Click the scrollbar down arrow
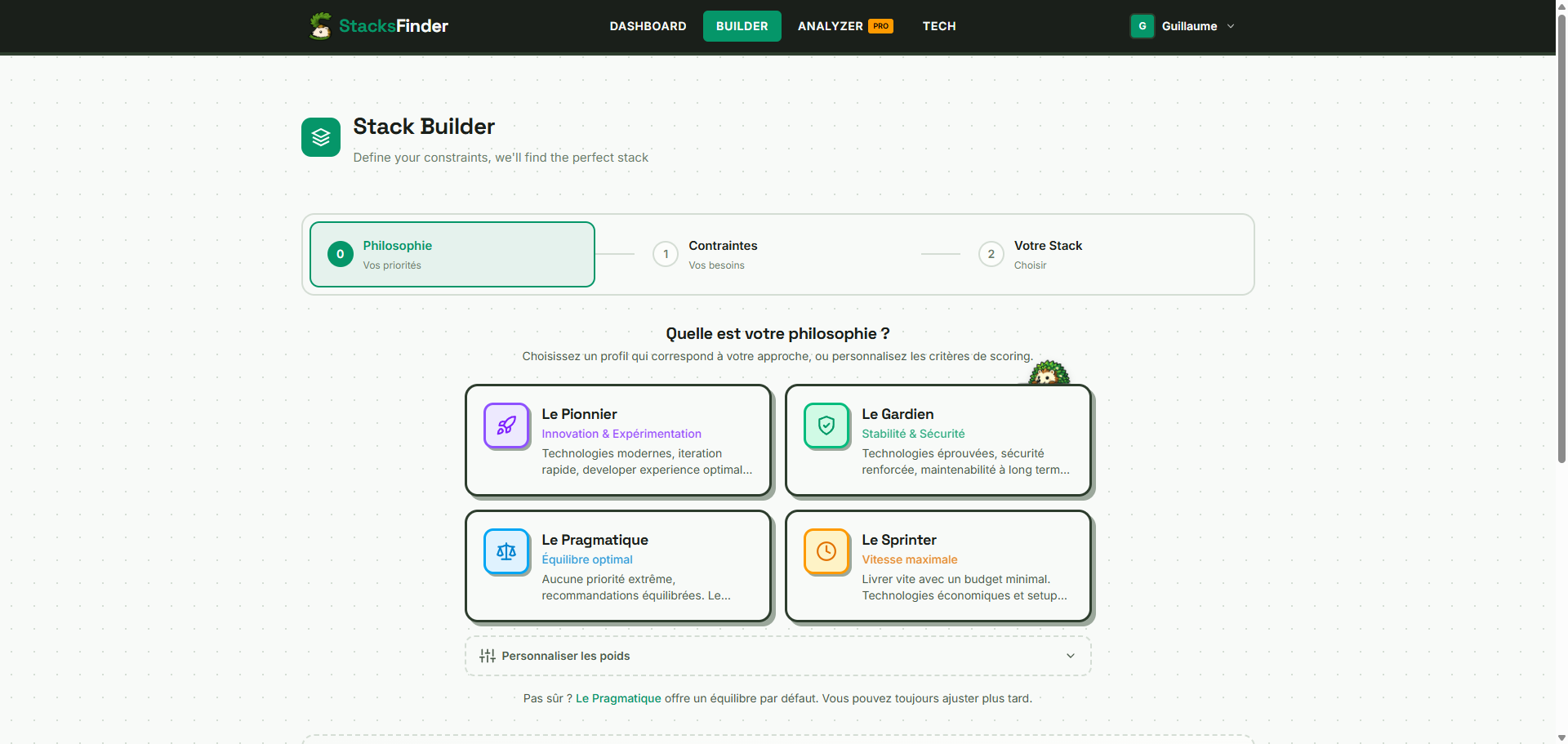 [1561, 737]
